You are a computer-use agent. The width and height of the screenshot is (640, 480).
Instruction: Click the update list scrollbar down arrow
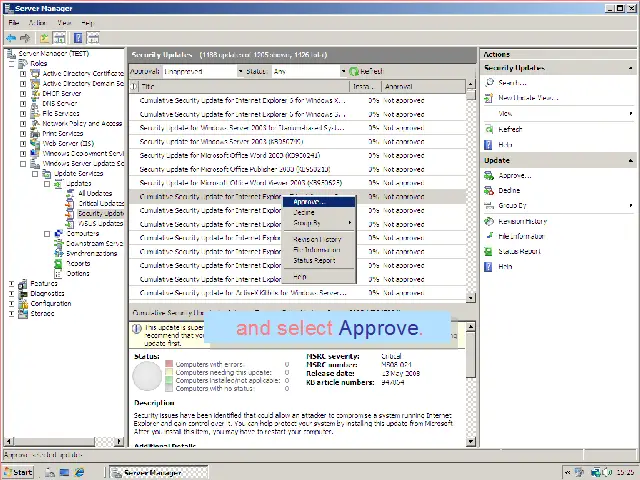[471, 298]
